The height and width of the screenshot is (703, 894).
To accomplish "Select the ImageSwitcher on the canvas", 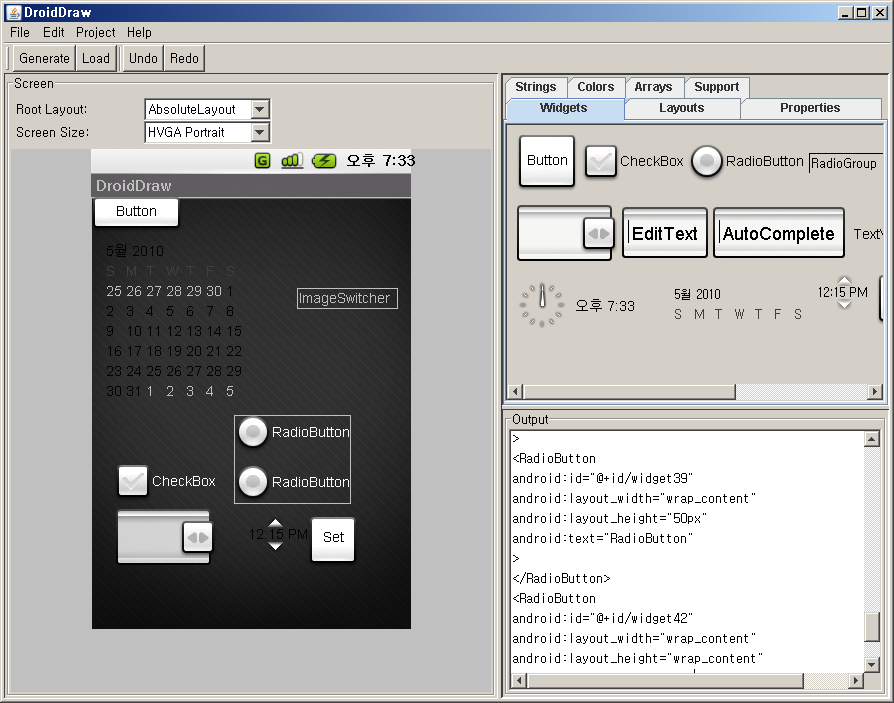I will click(347, 298).
